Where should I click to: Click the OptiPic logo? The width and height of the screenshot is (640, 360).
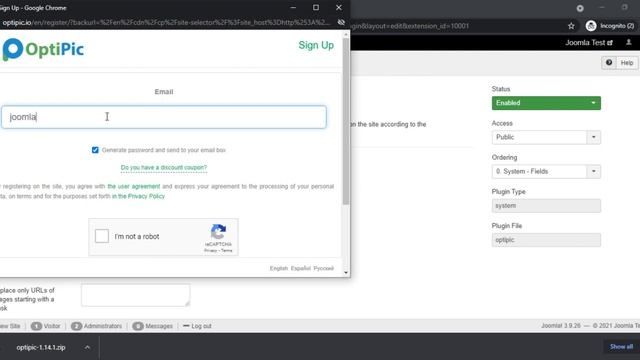click(43, 49)
